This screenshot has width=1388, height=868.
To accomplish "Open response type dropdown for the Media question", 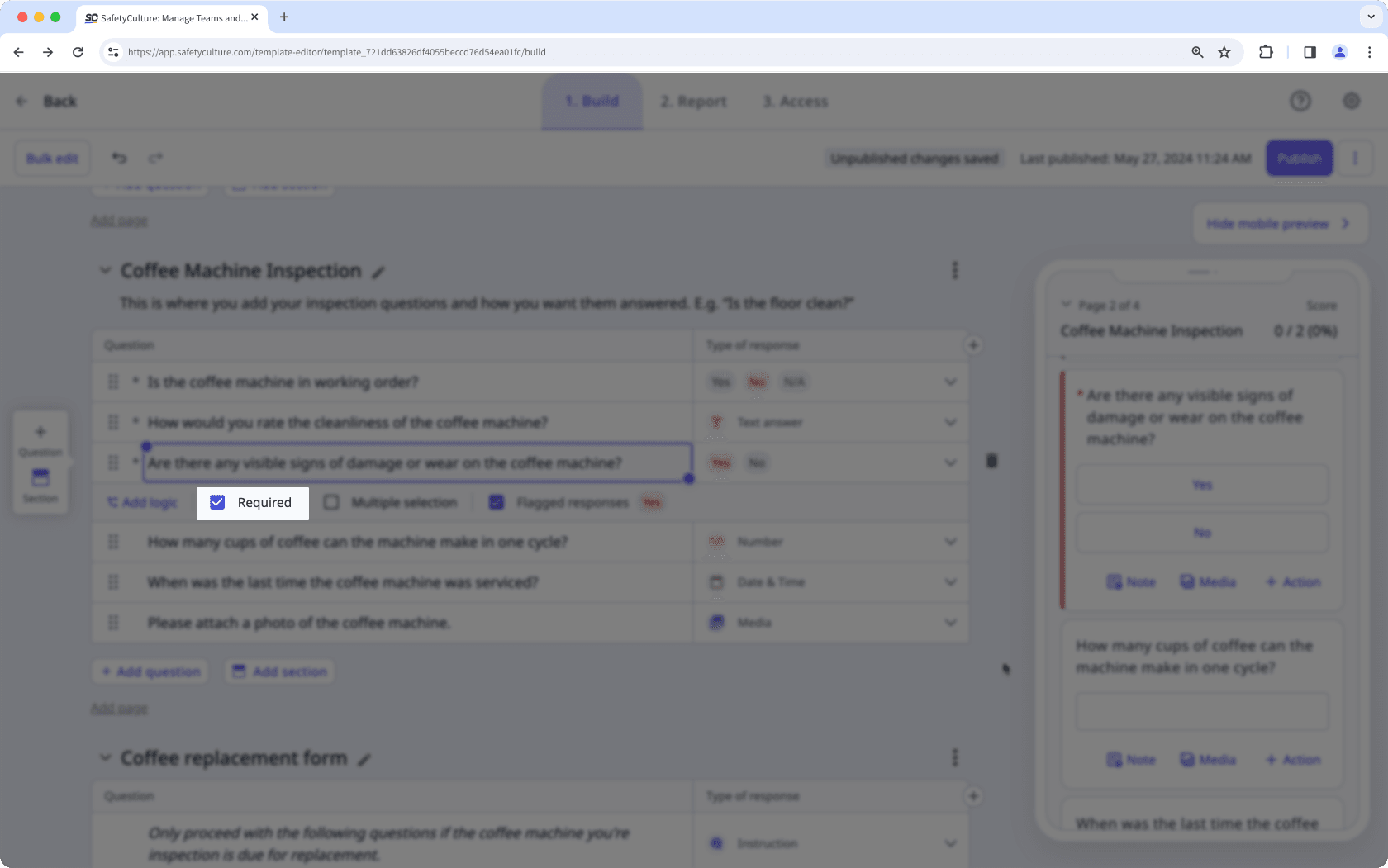I will [950, 622].
